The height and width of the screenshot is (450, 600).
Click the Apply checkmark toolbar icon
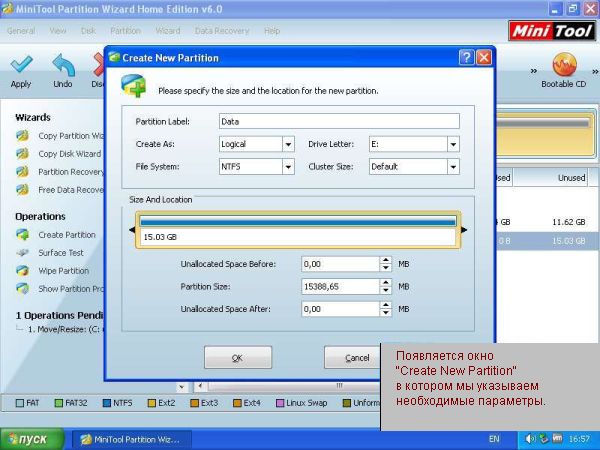pos(20,67)
